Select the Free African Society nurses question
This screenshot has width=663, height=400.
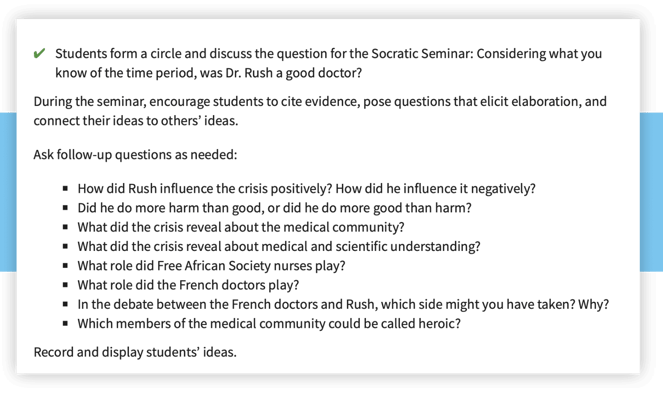[211, 266]
